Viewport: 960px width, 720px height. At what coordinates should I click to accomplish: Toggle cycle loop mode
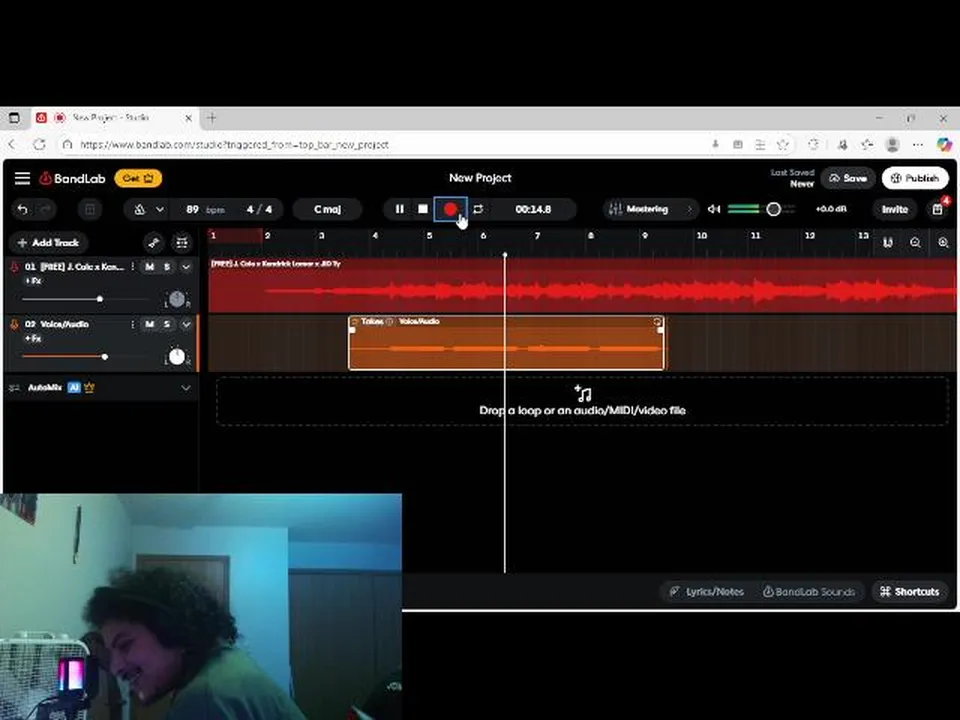coord(478,209)
